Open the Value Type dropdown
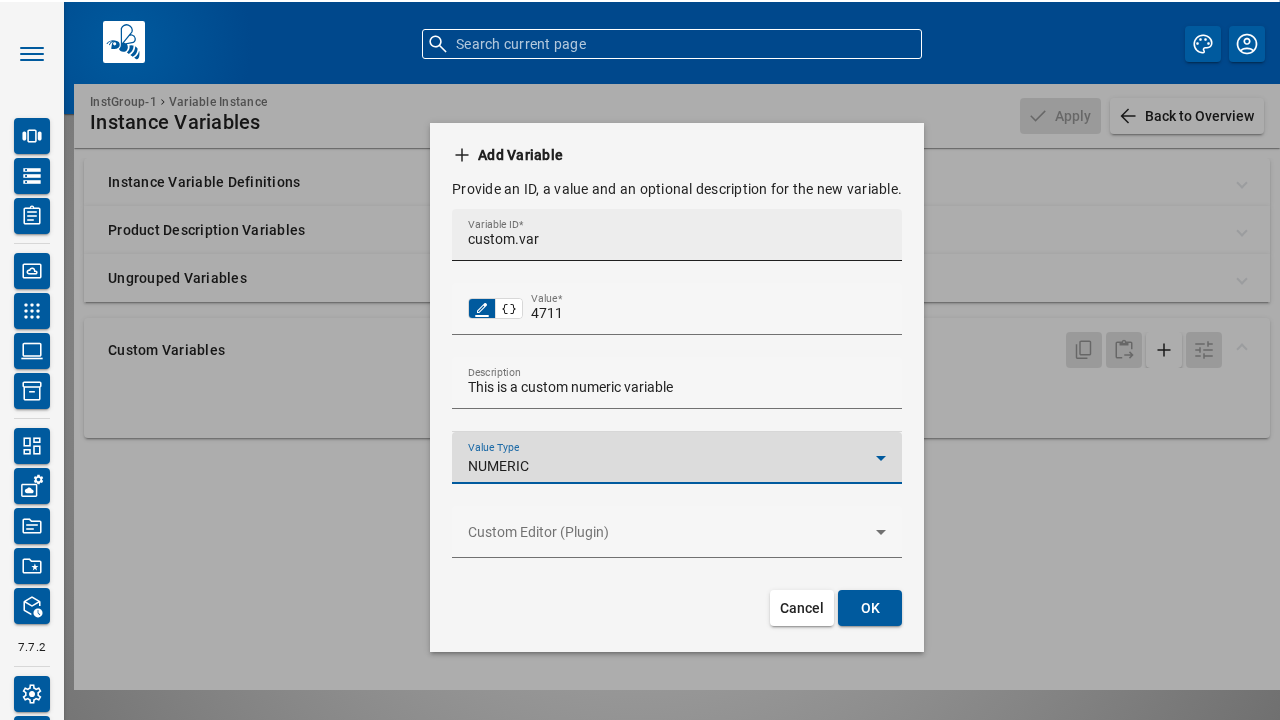1280x720 pixels. click(x=676, y=458)
